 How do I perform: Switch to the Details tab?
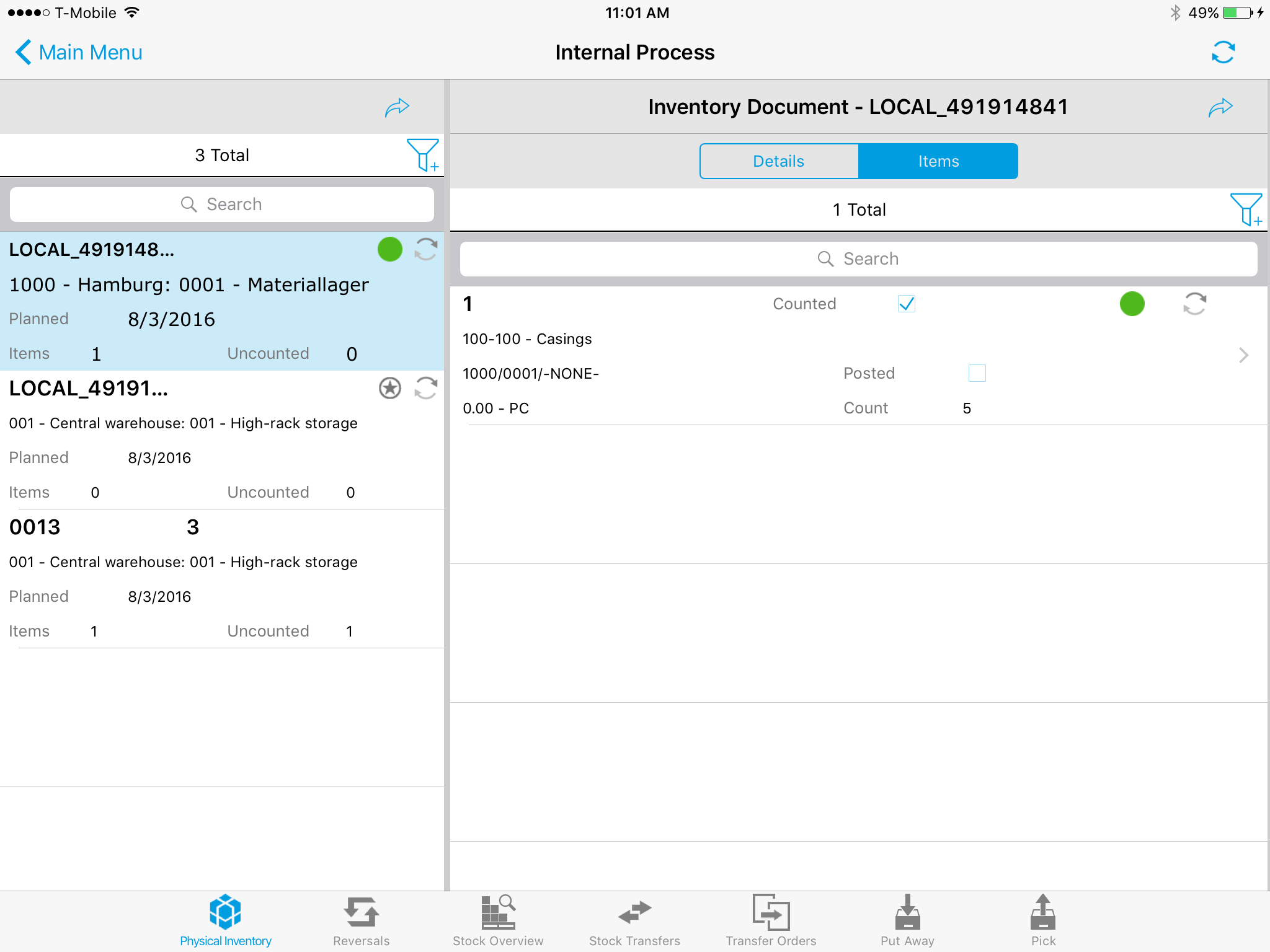tap(779, 161)
